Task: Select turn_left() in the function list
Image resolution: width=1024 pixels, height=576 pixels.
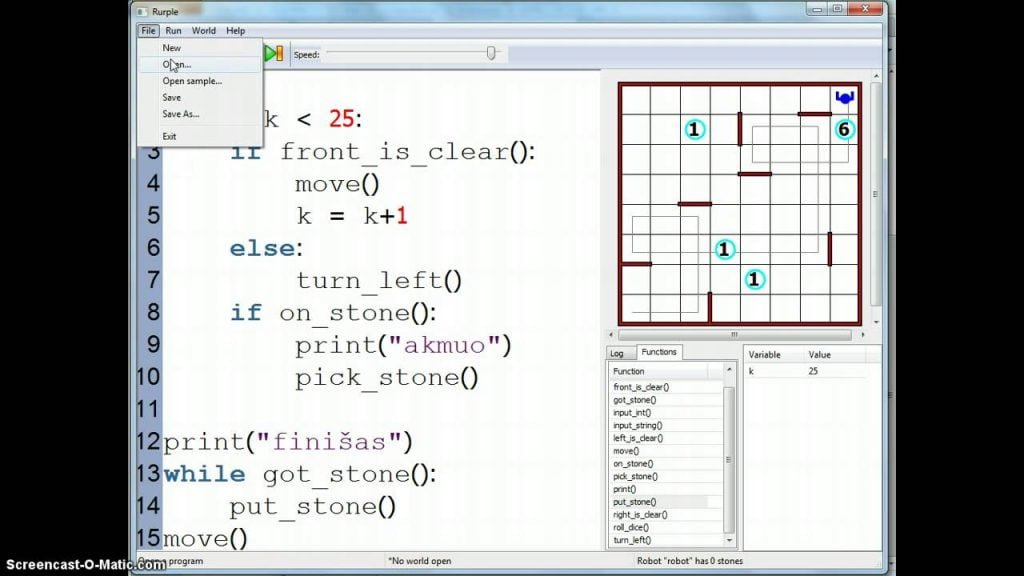Action: [632, 540]
